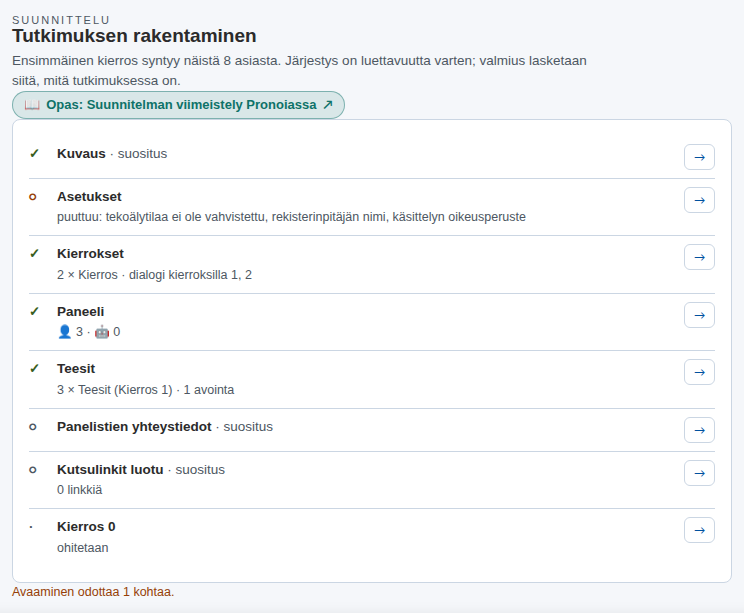Click '3 × Teesit (Kierros 1) · 1 avointa'

145,390
